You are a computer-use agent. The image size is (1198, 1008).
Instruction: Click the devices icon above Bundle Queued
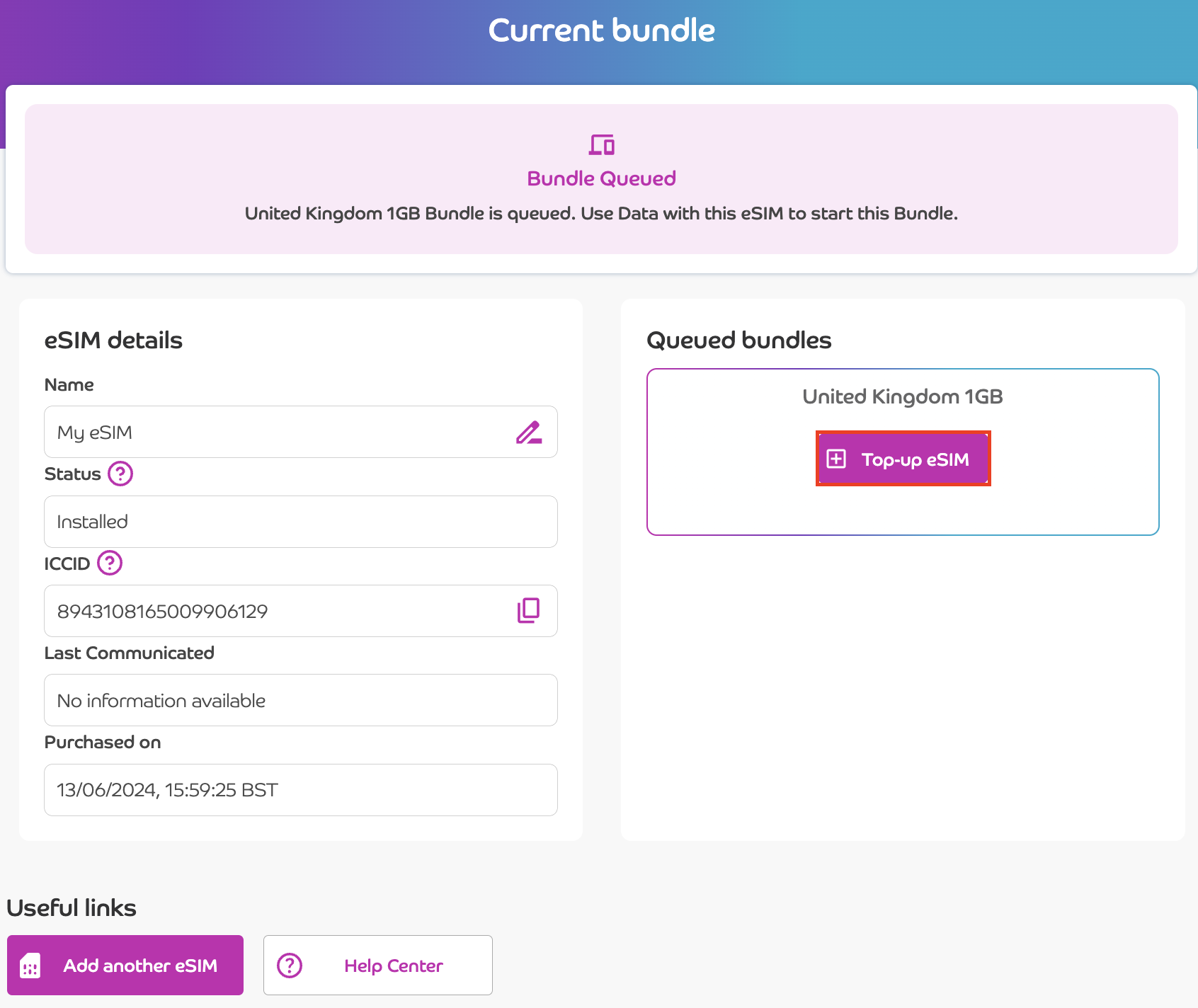(601, 144)
